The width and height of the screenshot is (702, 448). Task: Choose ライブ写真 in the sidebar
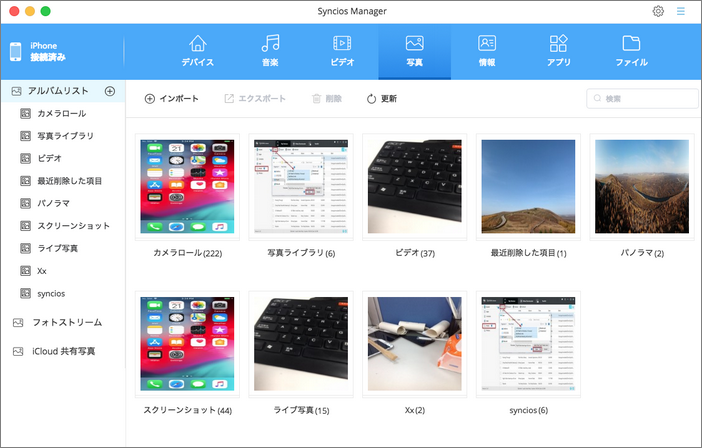(x=57, y=248)
